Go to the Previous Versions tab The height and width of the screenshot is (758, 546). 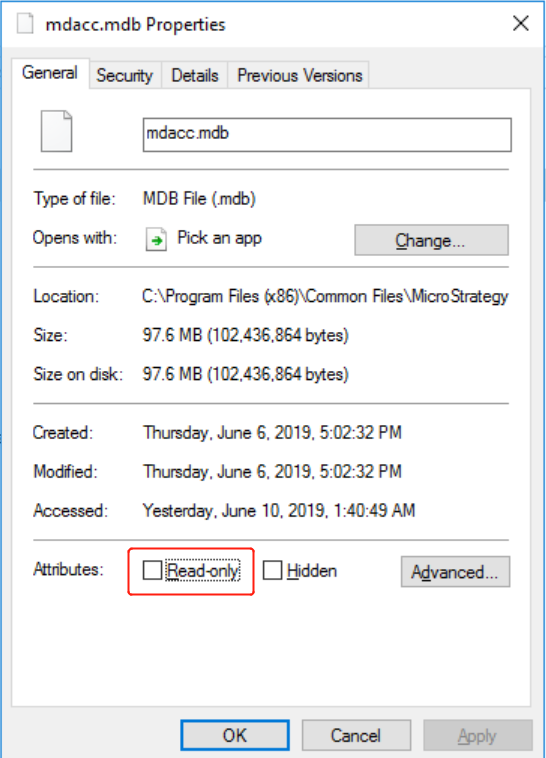299,75
